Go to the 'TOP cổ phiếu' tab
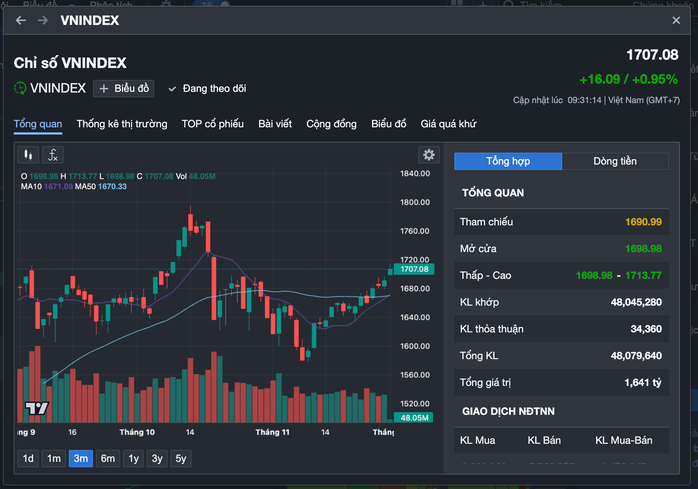The height and width of the screenshot is (489, 698). coord(212,124)
